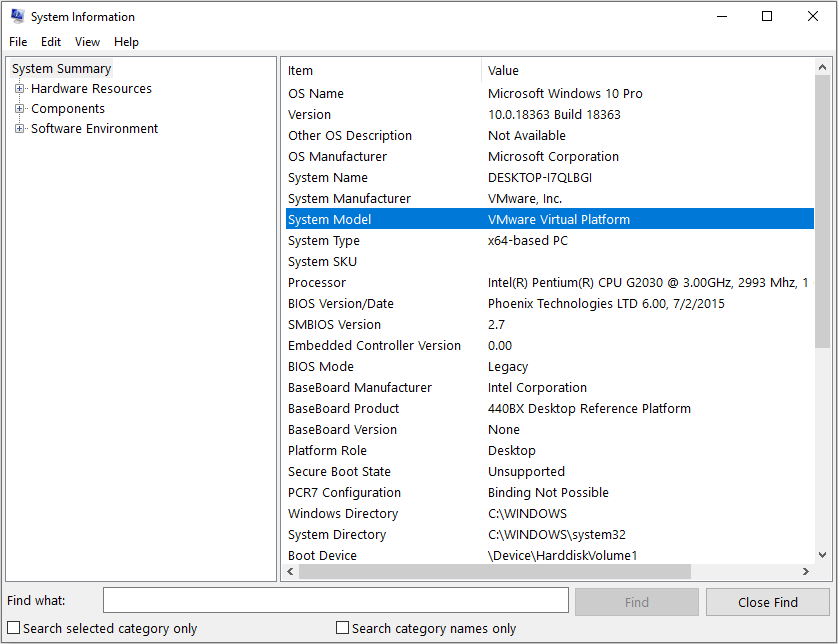Select the System Manufacturer row
The height and width of the screenshot is (644, 838).
pos(550,198)
